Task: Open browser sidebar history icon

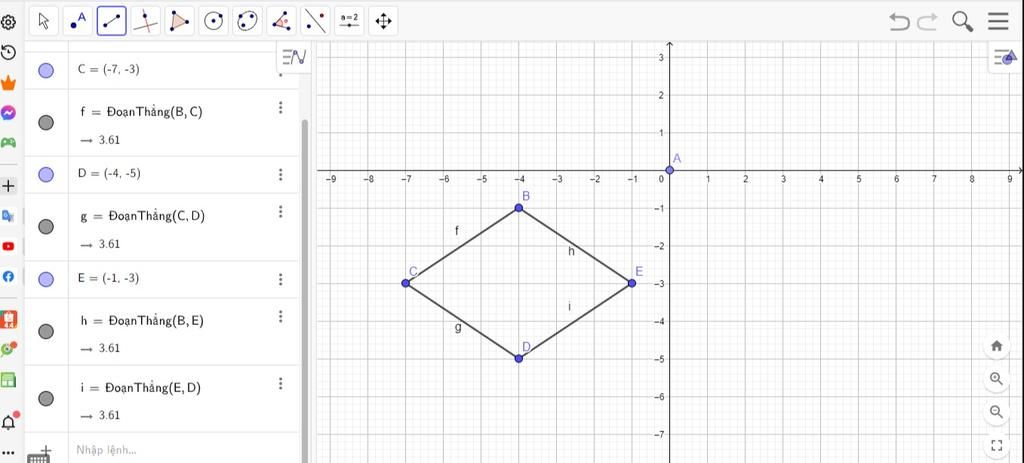Action: 8,53
